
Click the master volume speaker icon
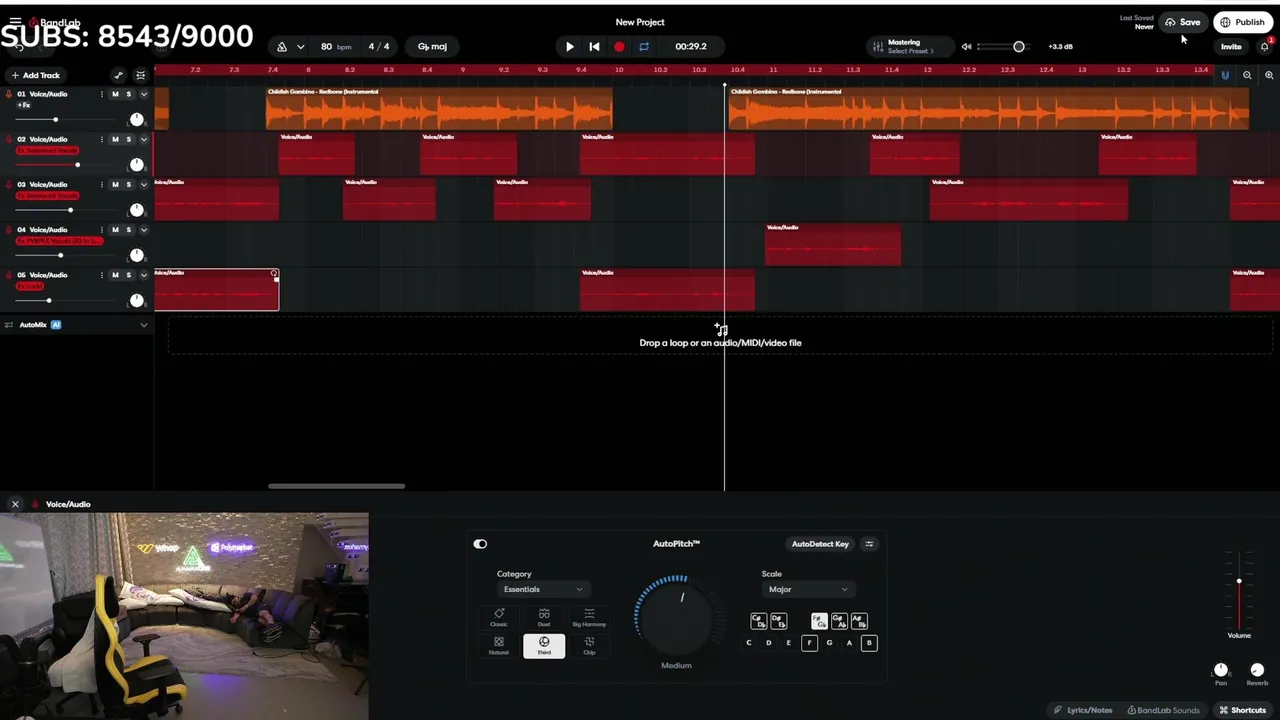click(x=966, y=46)
